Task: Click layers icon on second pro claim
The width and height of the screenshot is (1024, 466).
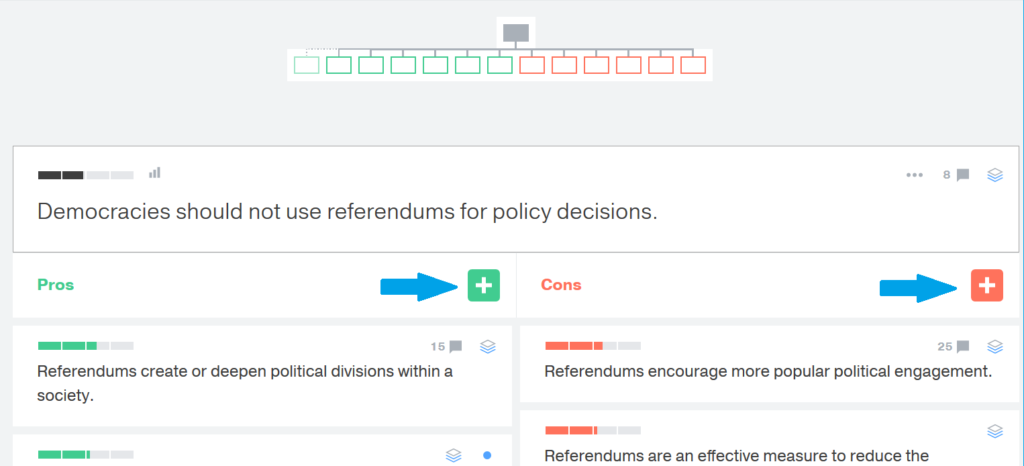Action: pos(454,455)
